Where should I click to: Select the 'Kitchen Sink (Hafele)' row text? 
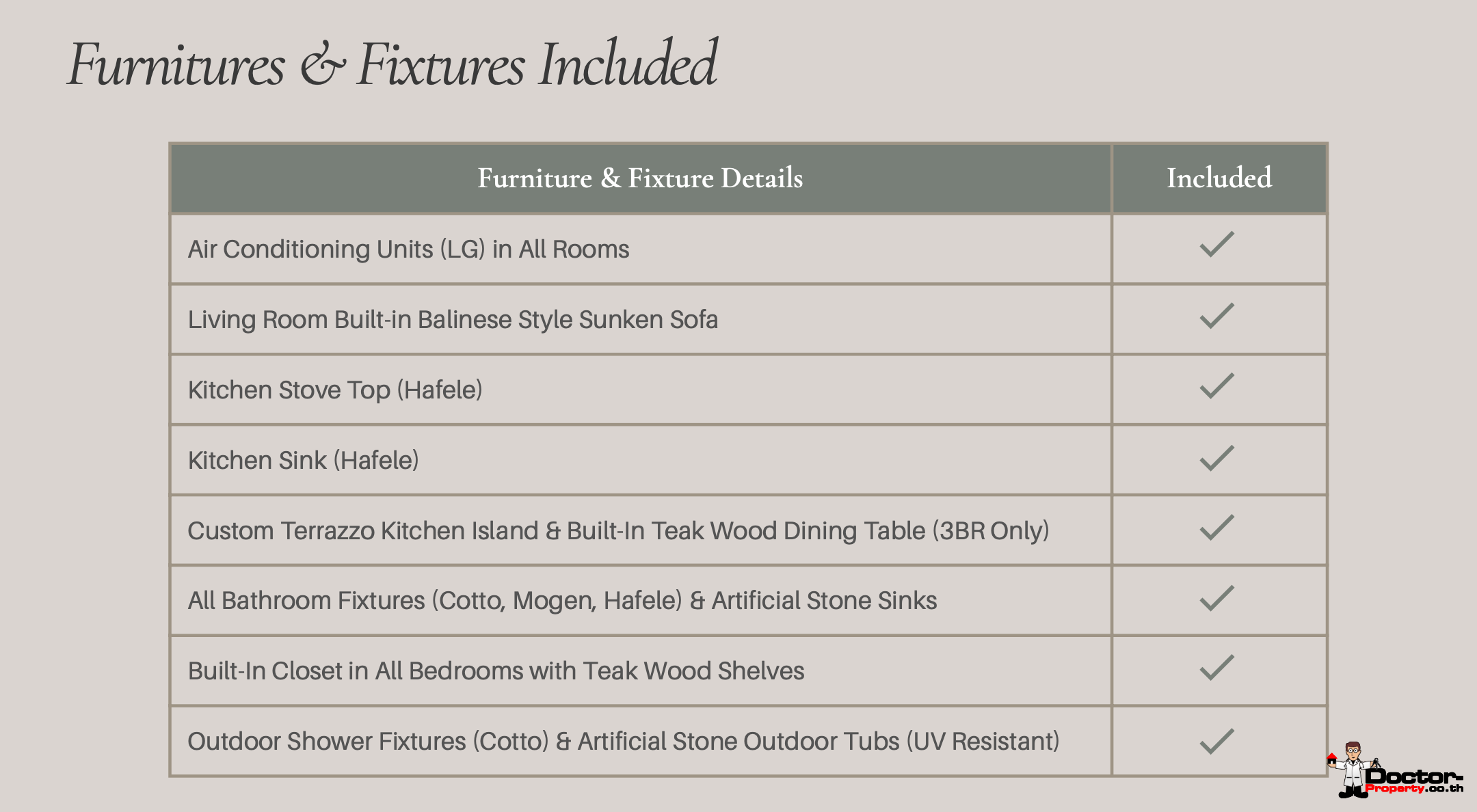point(303,461)
